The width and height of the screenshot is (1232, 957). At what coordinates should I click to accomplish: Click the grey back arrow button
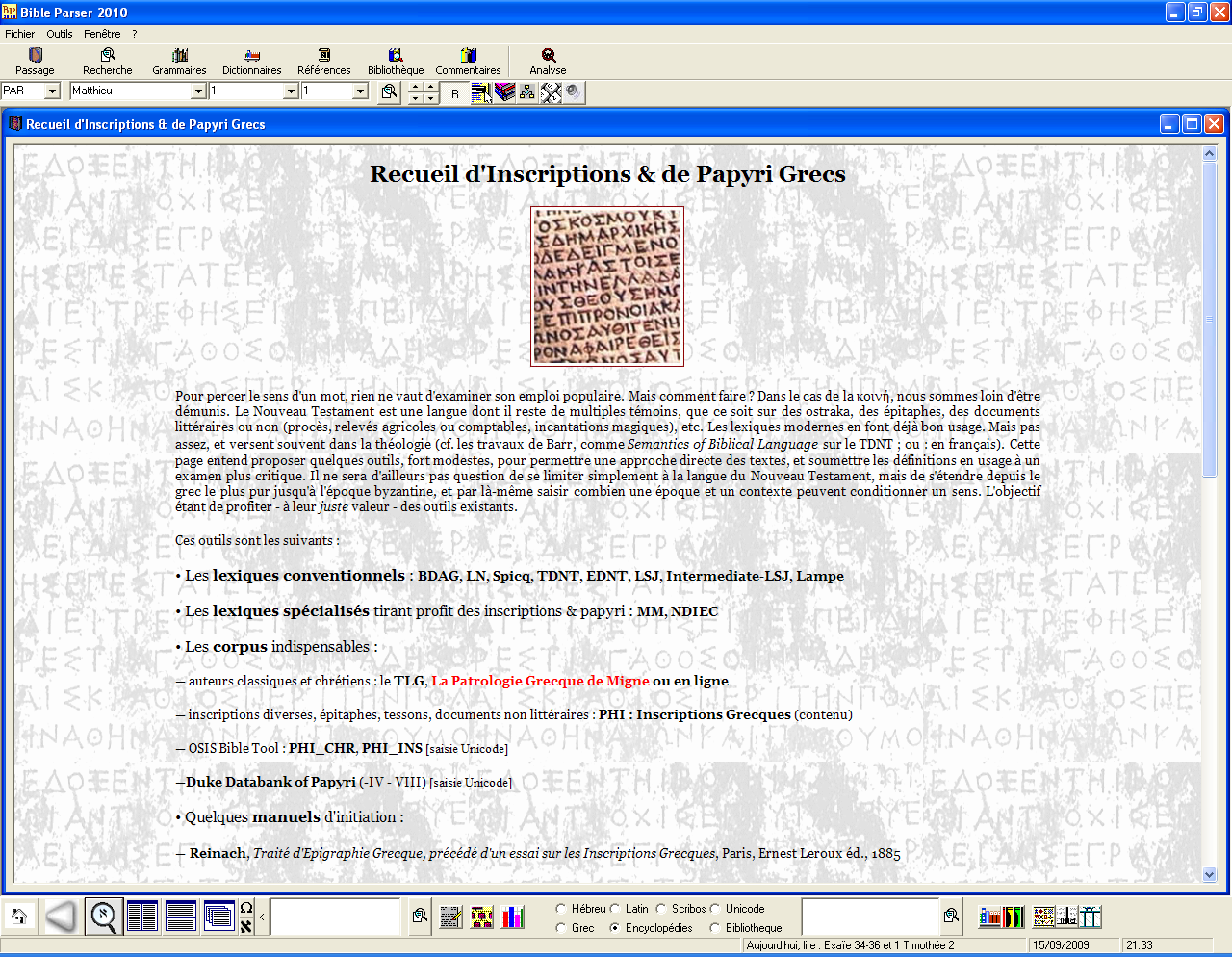[x=61, y=917]
